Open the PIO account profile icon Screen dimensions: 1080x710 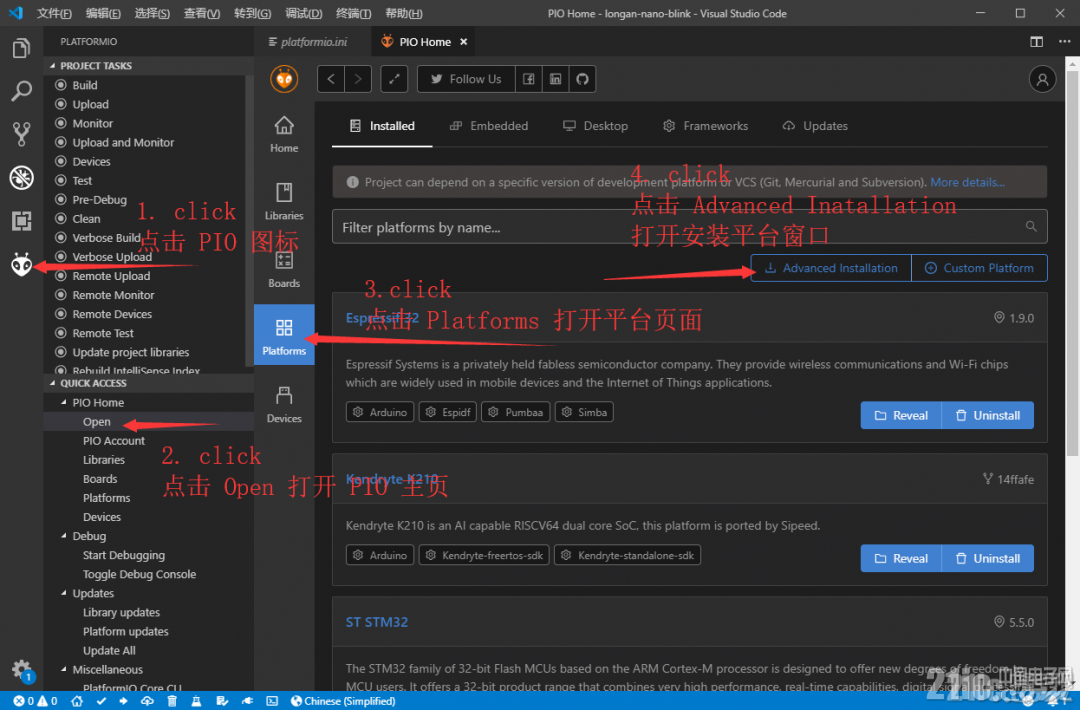(x=1042, y=79)
